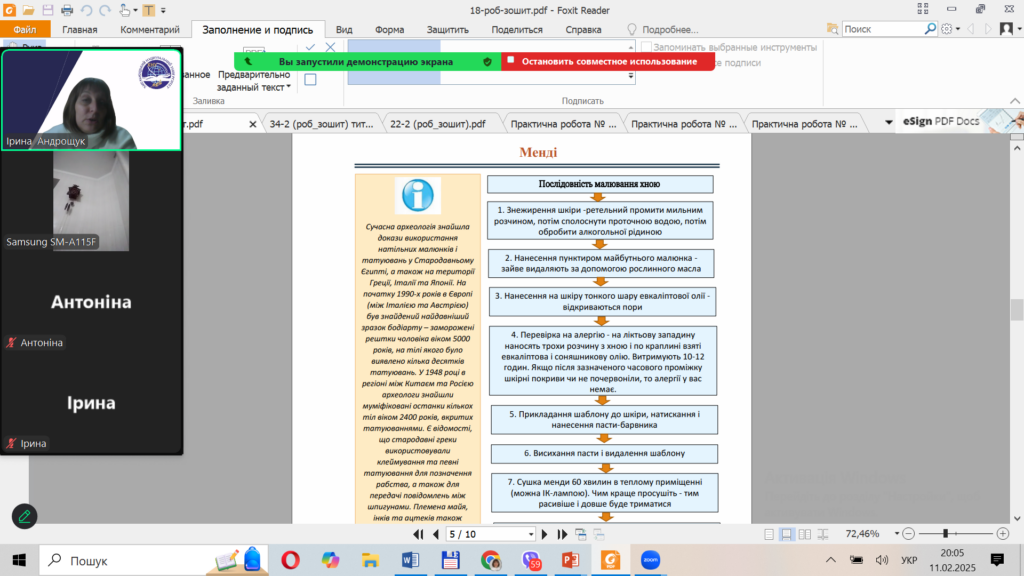The width and height of the screenshot is (1024, 576).
Task: Open the find-in-folder search icon
Action: point(832,29)
